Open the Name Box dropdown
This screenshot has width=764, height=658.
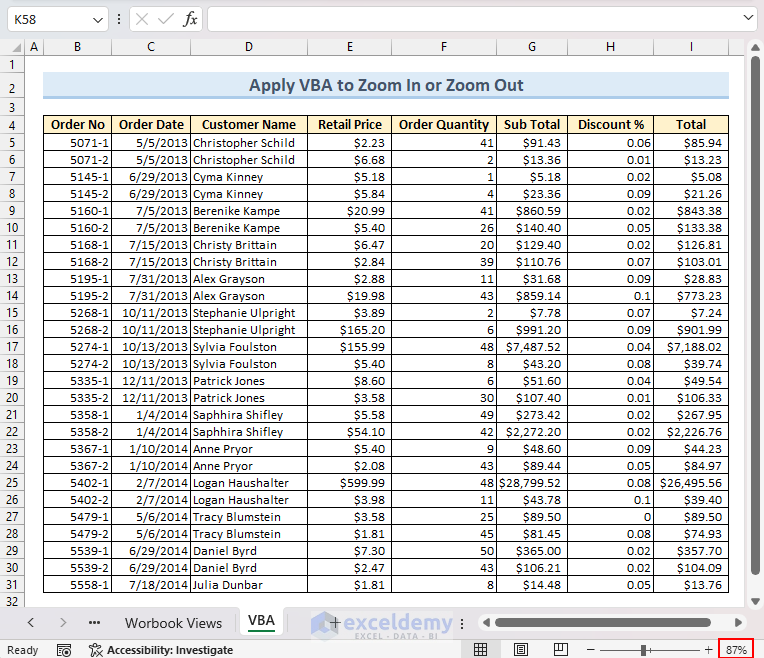97,19
